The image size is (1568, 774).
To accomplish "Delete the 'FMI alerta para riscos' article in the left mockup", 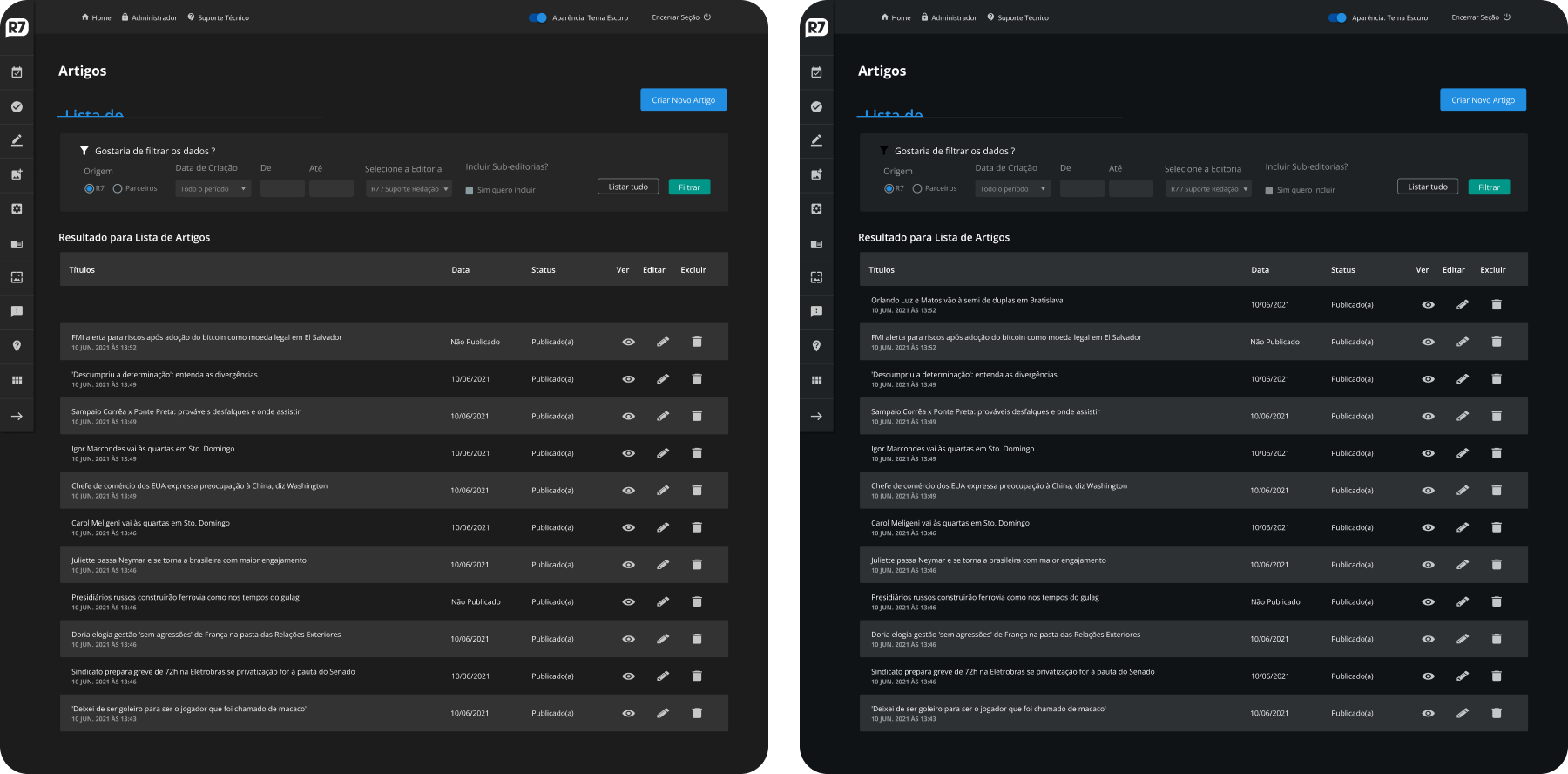I will click(697, 342).
